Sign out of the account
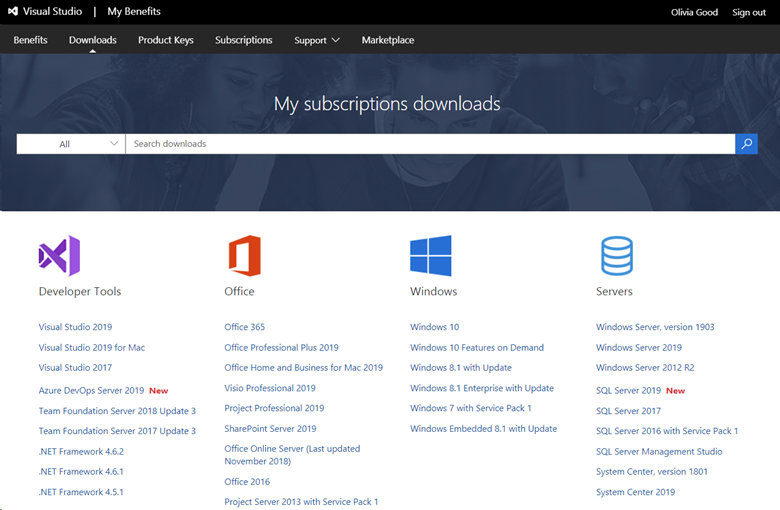 click(x=749, y=12)
